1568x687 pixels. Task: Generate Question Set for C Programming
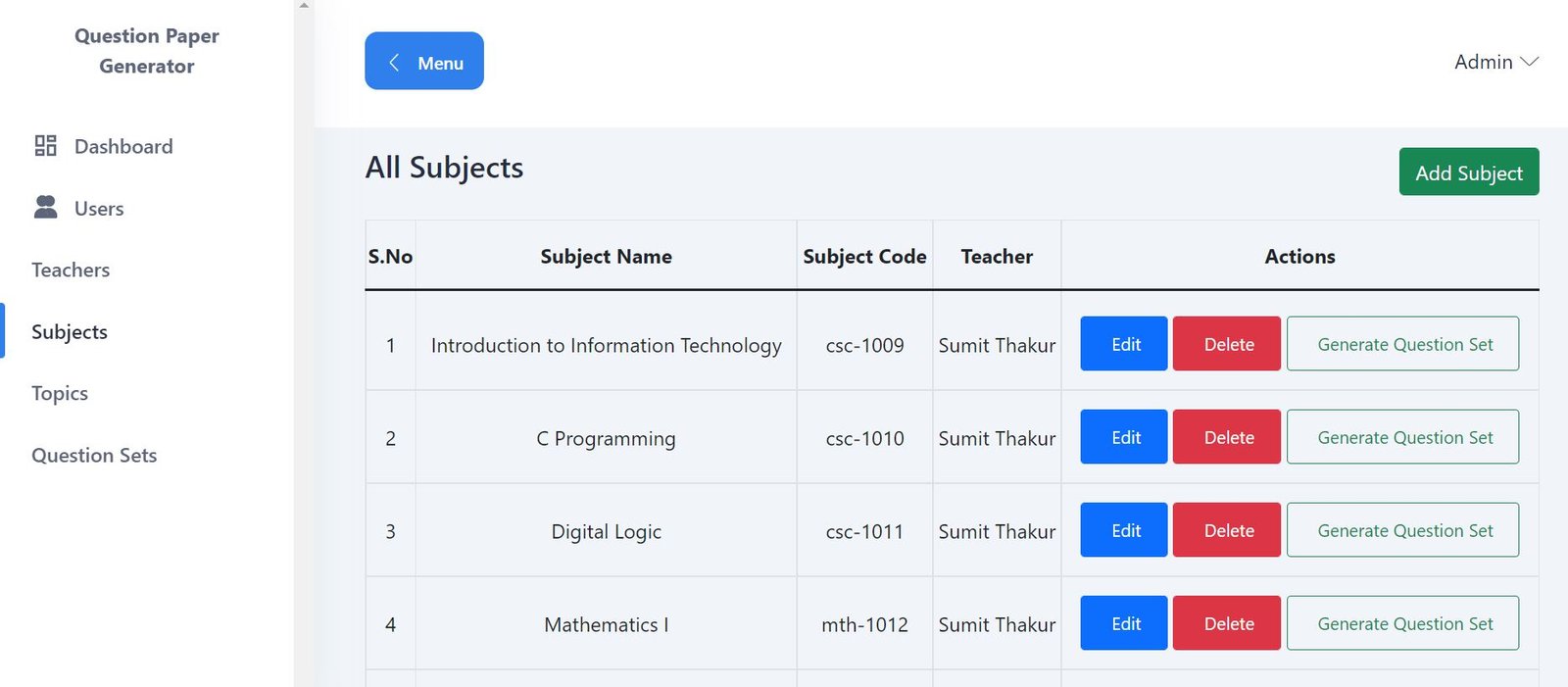pos(1402,437)
